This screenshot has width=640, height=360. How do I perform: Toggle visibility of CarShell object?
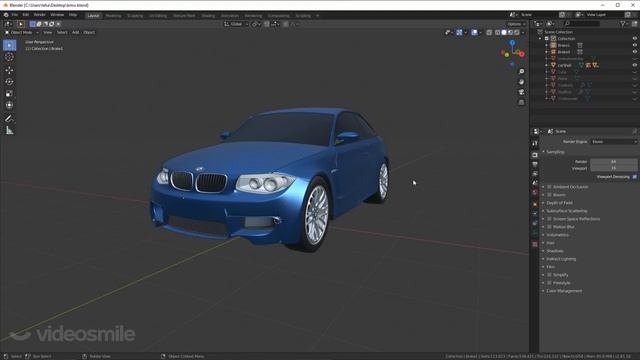click(x=634, y=65)
